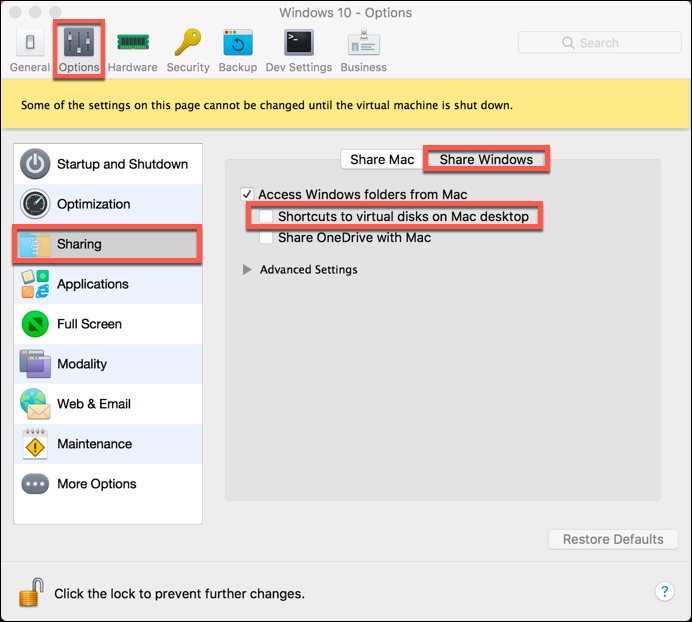Enable Share OneDrive with Mac checkbox
Image resolution: width=692 pixels, height=622 pixels.
[x=266, y=237]
